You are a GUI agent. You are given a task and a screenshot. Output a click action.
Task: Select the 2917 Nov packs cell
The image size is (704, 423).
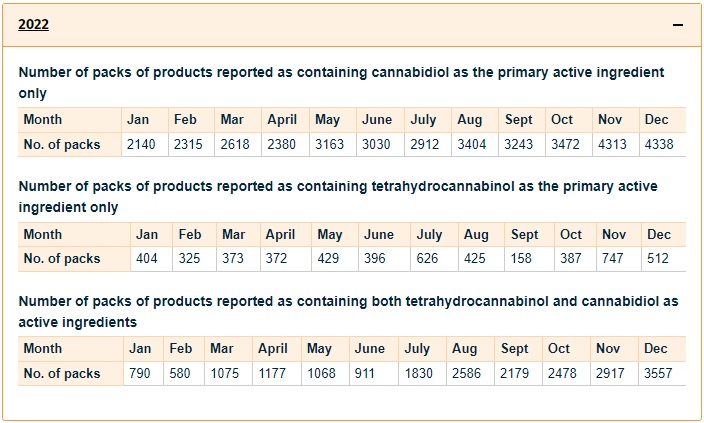tap(610, 374)
